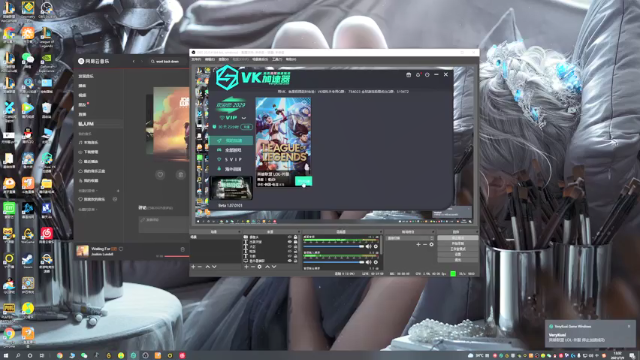Viewport: 640px width, 360px height.
Task: Open Steam from the desktop icons
Action: [28, 261]
